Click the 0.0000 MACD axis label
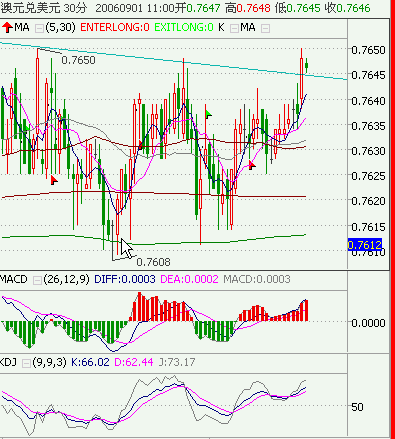The image size is (395, 439). [x=368, y=323]
